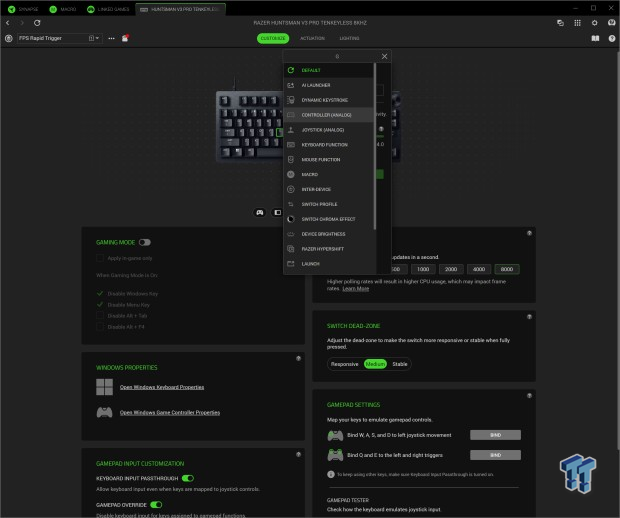Select Responsive dead-zone option
This screenshot has height=518, width=620.
pyautogui.click(x=344, y=364)
